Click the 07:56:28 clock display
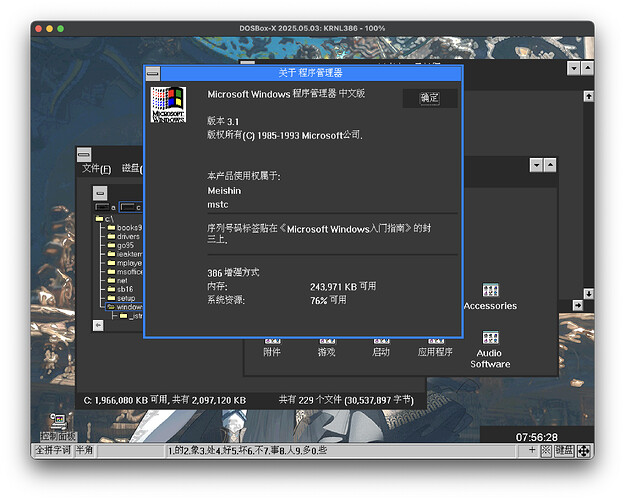 [x=537, y=437]
